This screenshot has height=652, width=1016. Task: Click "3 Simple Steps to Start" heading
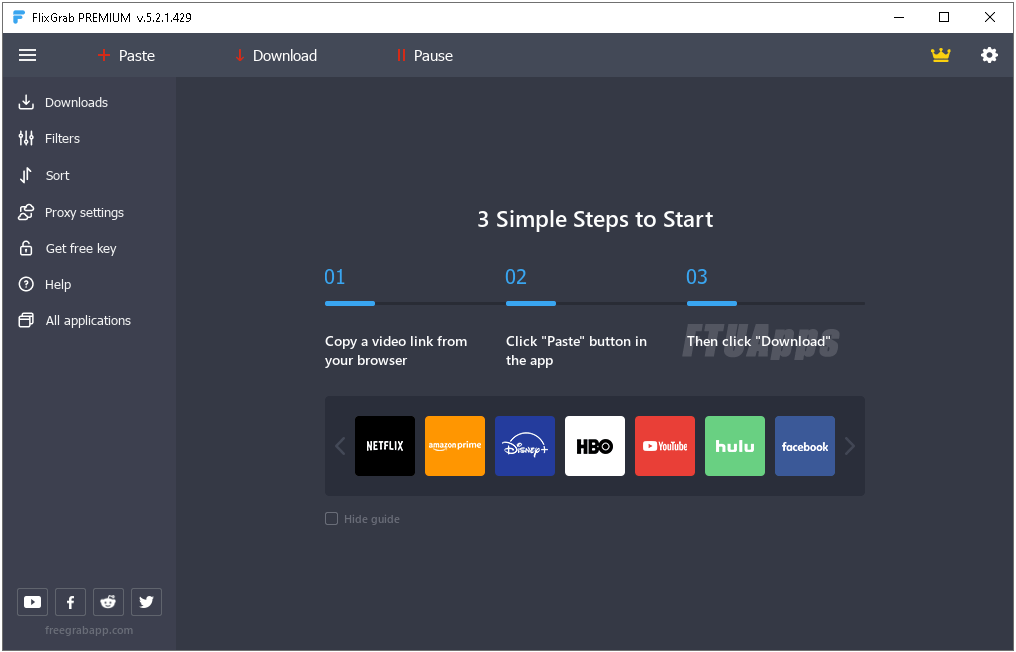[595, 219]
